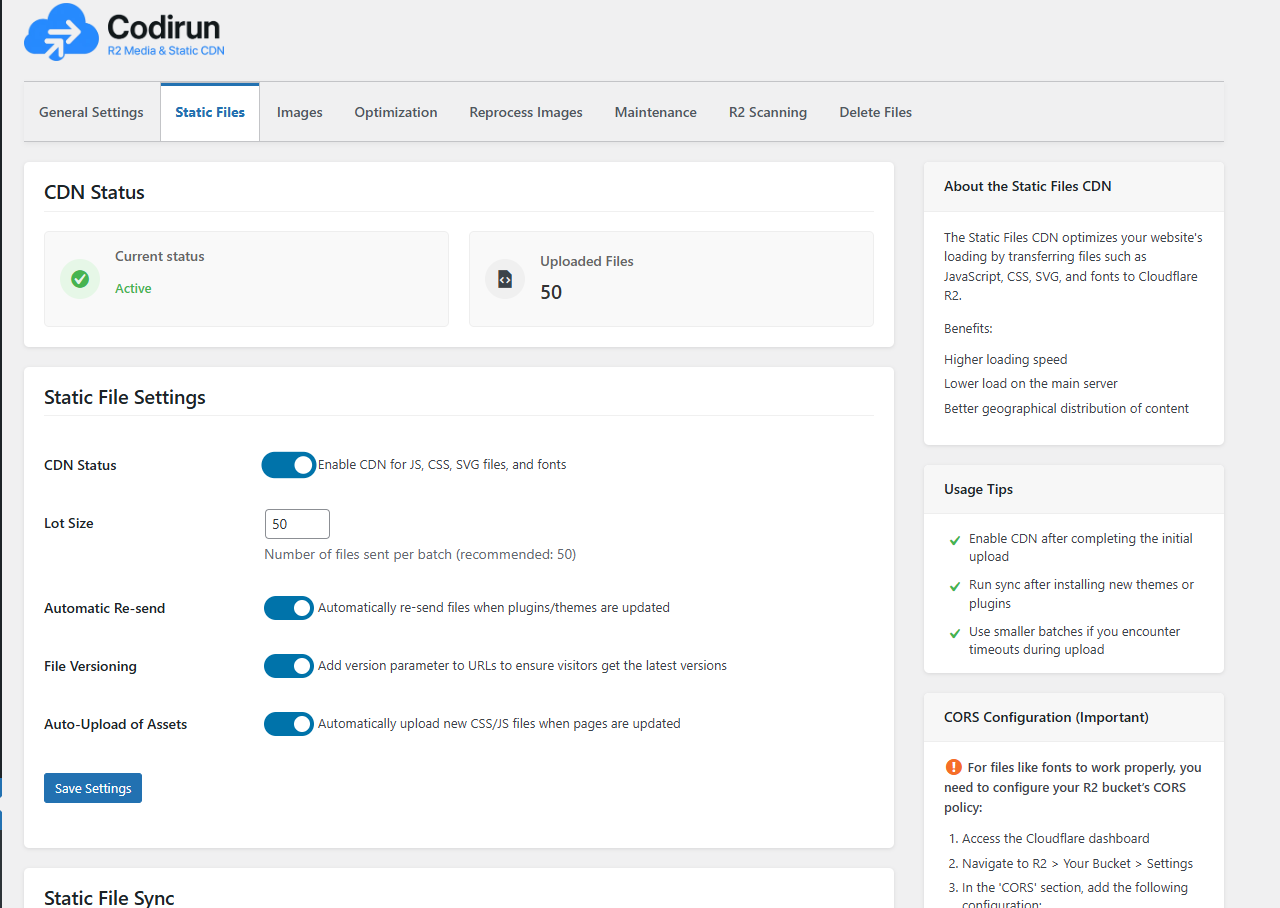The width and height of the screenshot is (1280, 908).
Task: Click 'Lower load on the main server' text
Action: (x=1031, y=383)
